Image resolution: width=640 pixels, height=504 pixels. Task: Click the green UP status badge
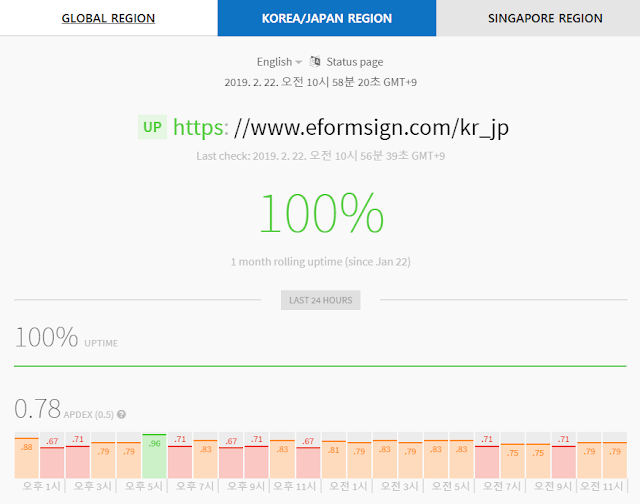tap(152, 127)
